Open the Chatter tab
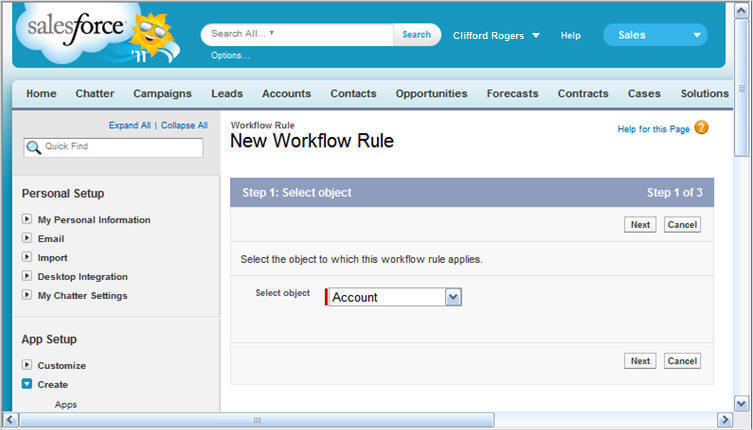 point(95,94)
